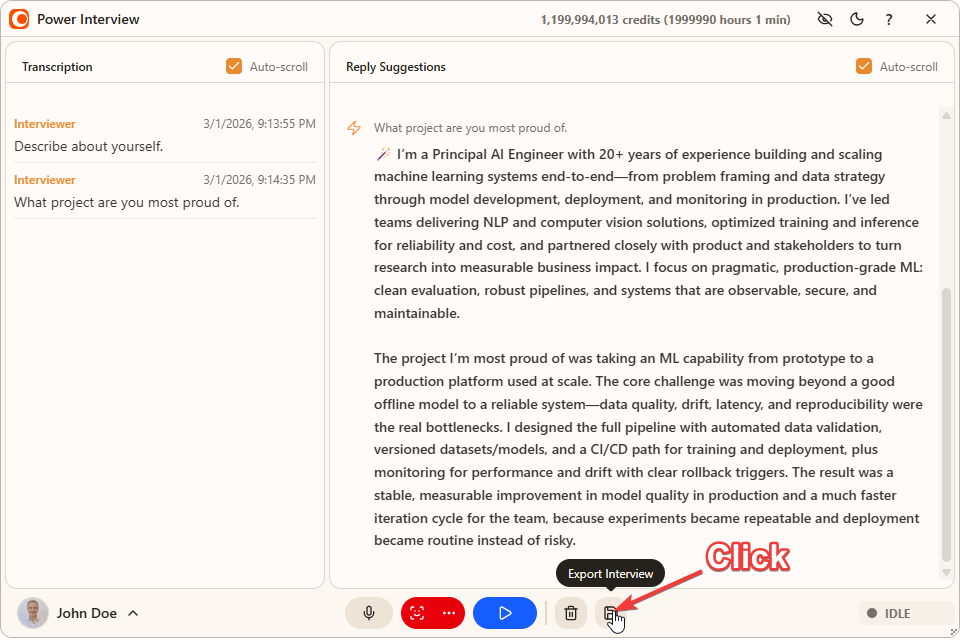Click reply suggestions scrollbar down arrow

pos(946,573)
